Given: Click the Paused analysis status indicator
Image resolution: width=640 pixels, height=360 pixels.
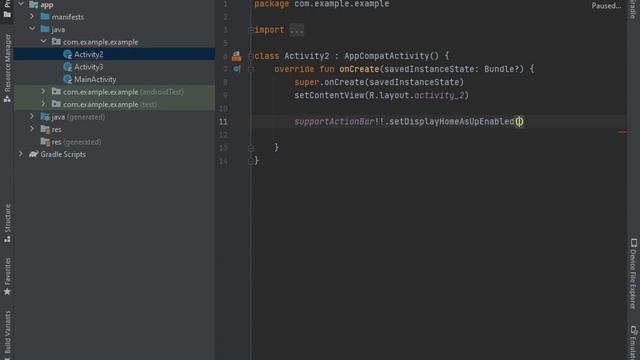Looking at the screenshot, I should (606, 6).
